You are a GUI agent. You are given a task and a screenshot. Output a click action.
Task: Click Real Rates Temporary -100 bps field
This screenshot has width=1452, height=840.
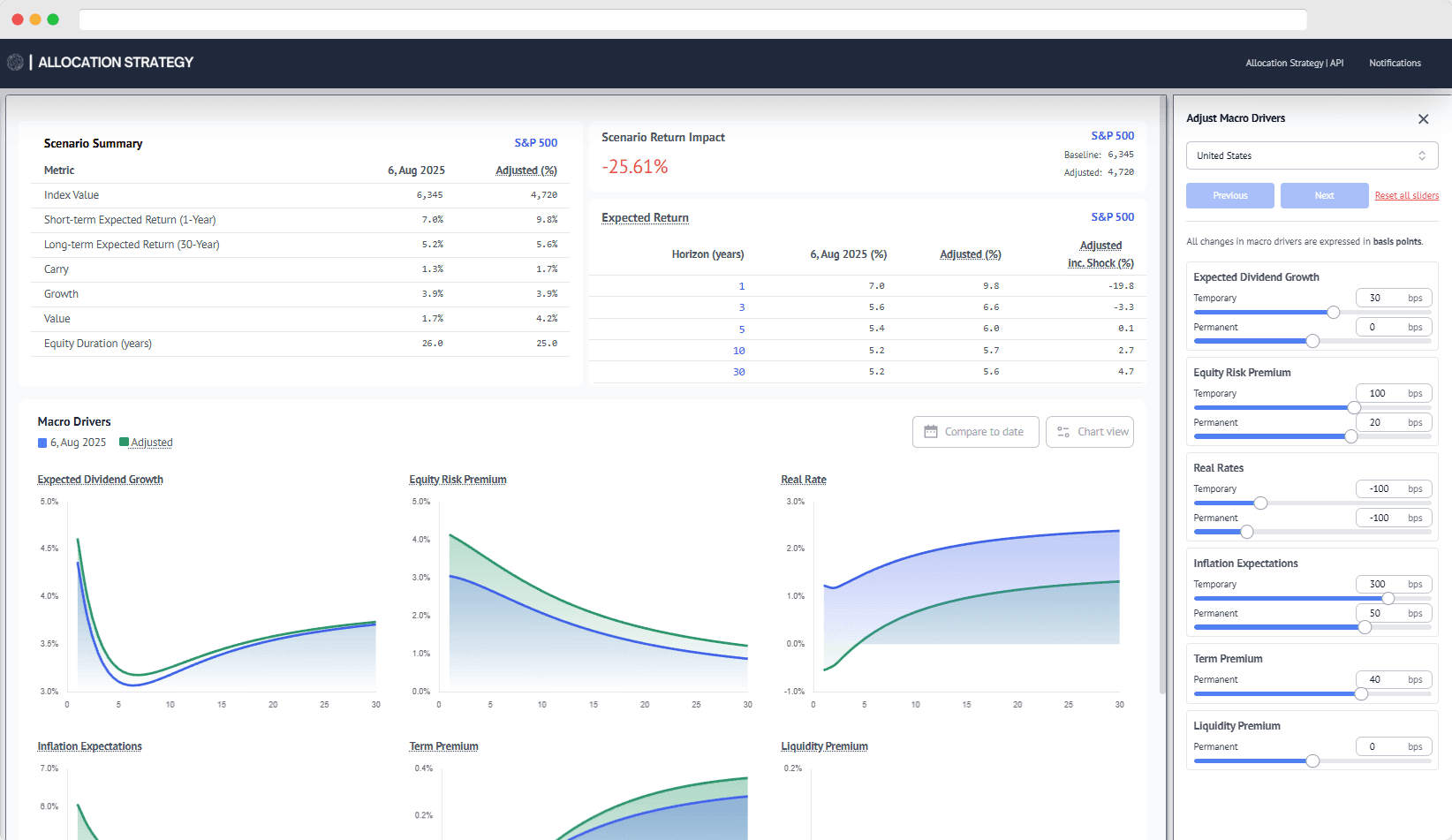click(x=1393, y=488)
